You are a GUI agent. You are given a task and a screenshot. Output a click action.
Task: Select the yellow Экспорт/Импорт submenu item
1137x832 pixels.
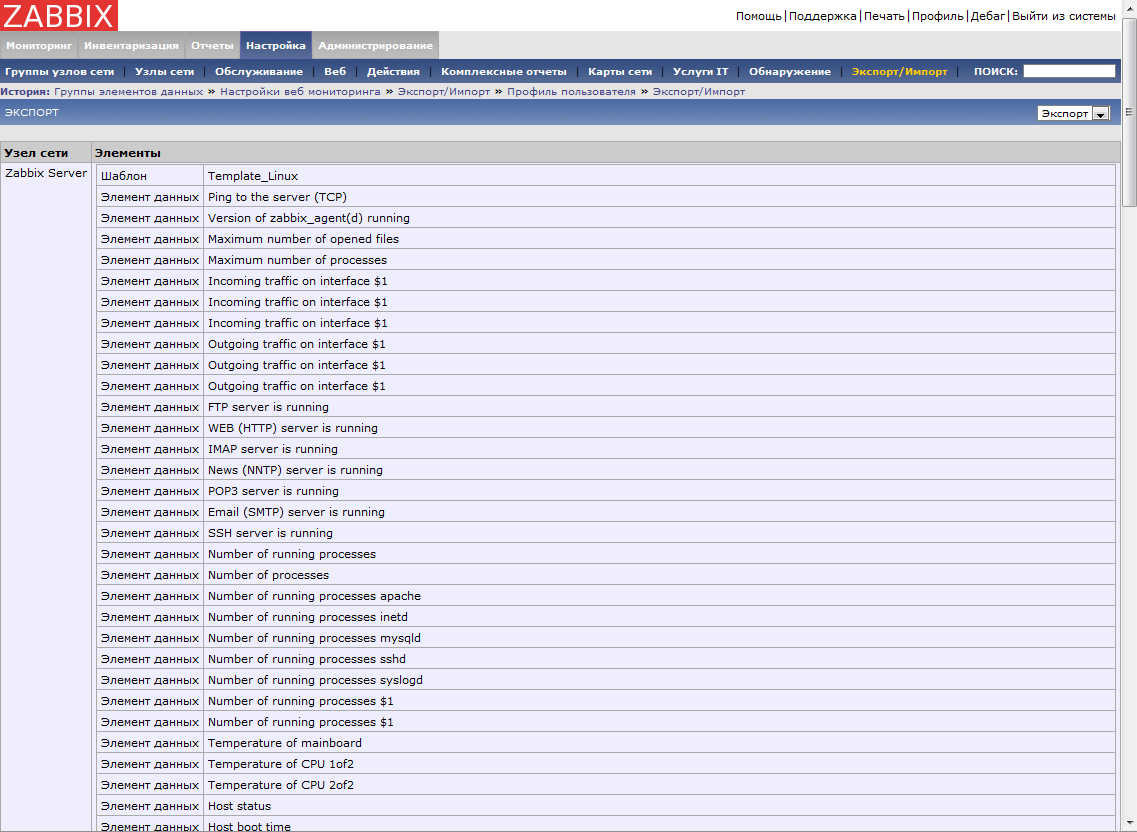pos(899,71)
